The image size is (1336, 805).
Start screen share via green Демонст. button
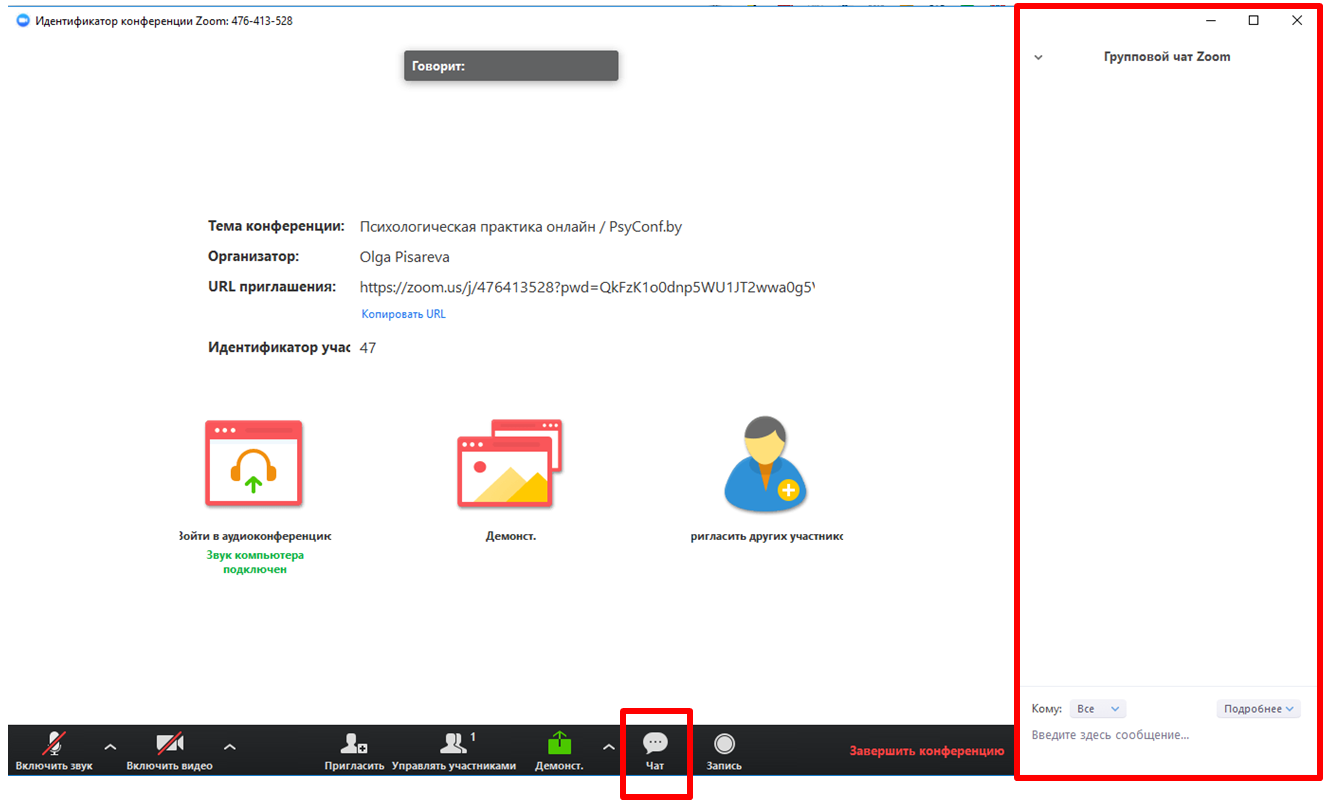(x=559, y=751)
